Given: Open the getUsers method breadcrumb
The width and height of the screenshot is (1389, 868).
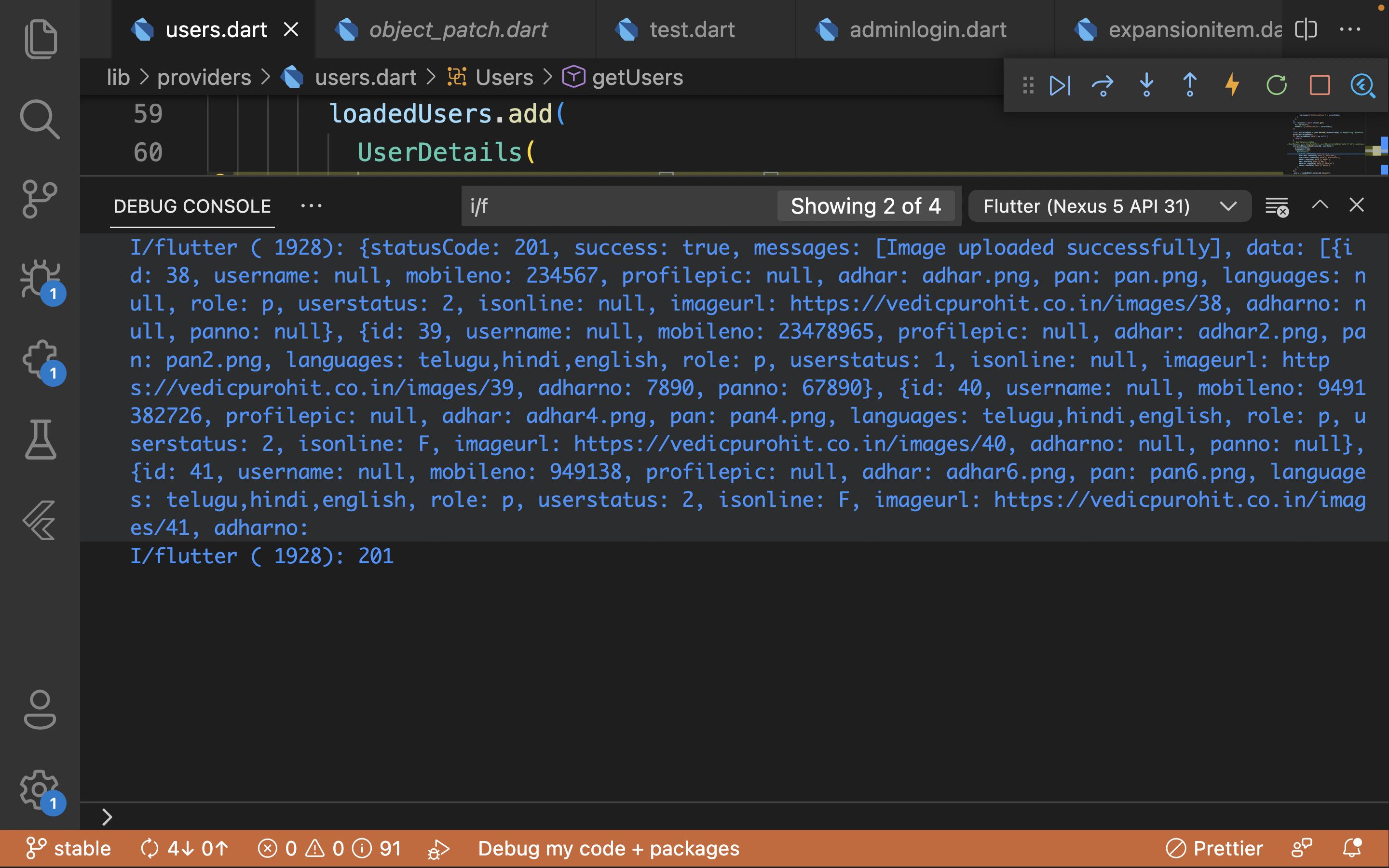Looking at the screenshot, I should 623,78.
